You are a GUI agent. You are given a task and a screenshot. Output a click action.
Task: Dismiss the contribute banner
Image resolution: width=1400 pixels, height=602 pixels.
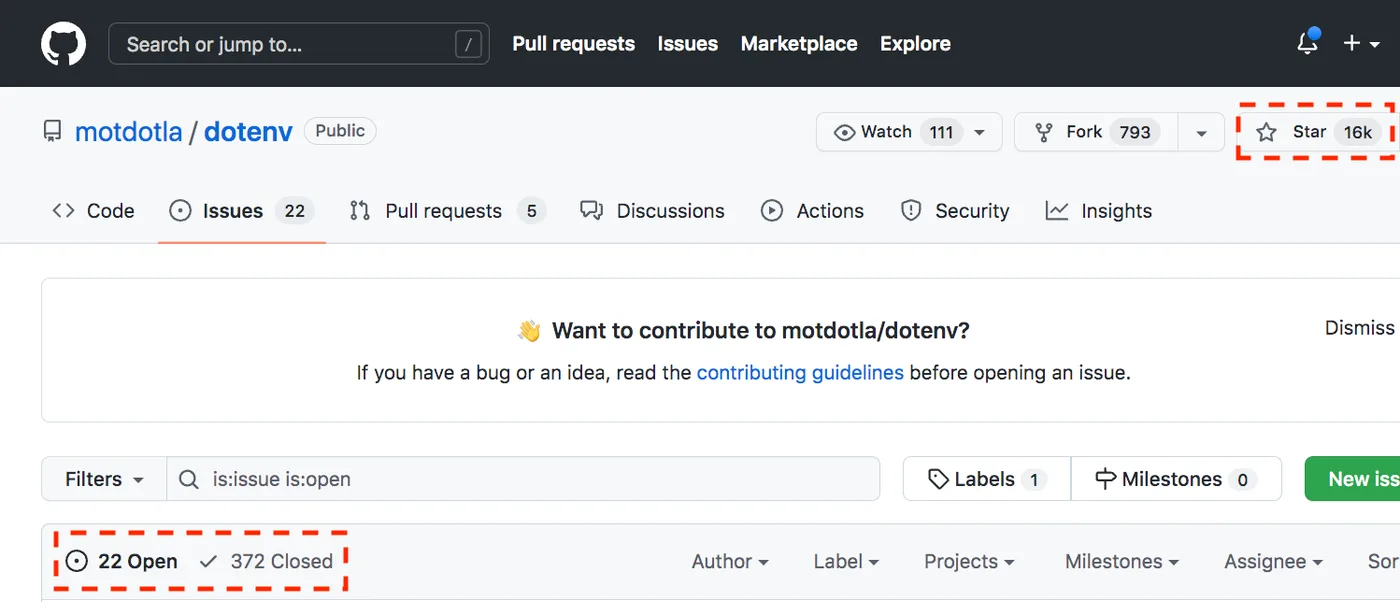1359,328
